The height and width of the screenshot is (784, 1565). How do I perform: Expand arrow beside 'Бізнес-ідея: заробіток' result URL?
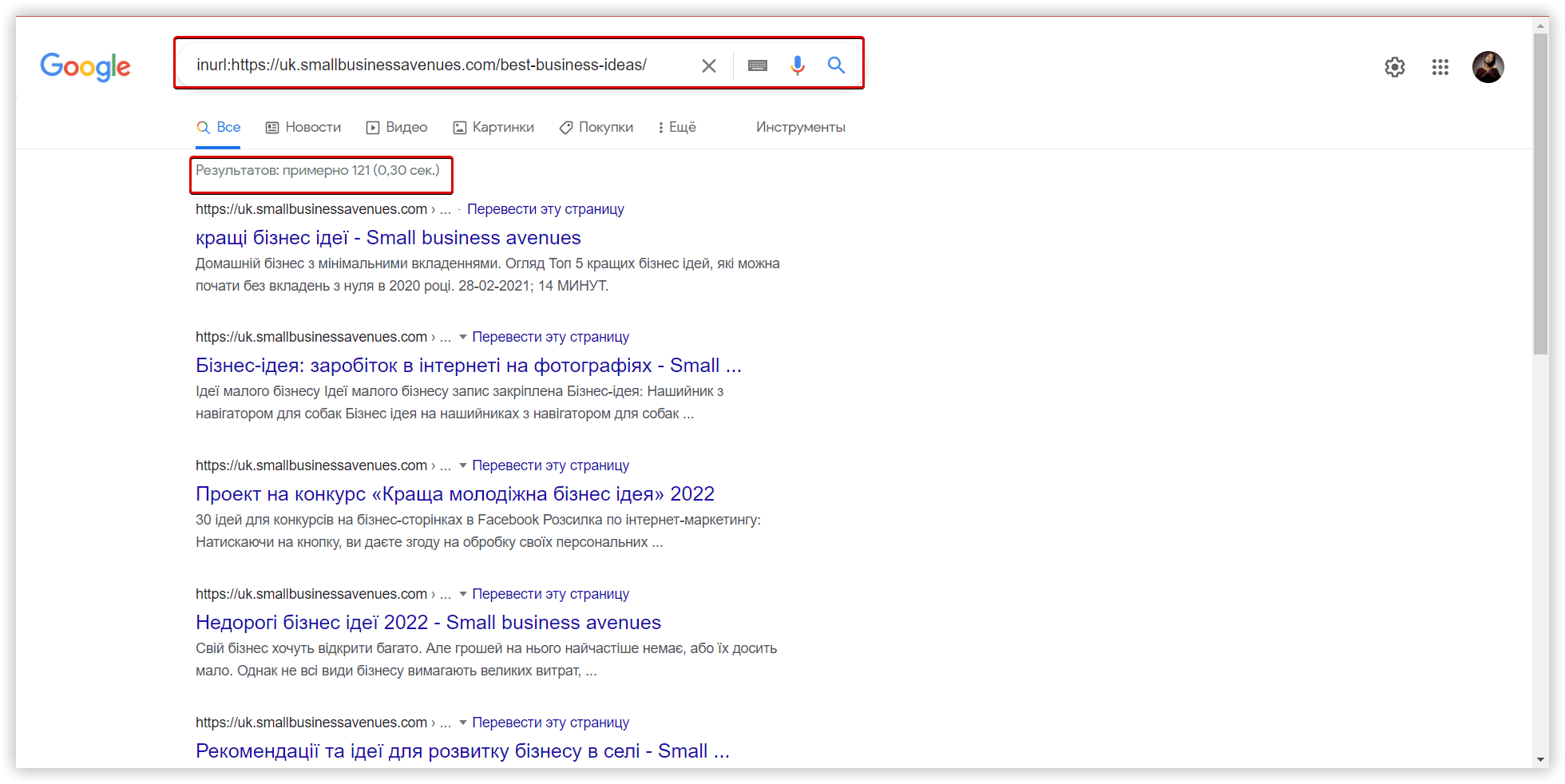click(463, 337)
